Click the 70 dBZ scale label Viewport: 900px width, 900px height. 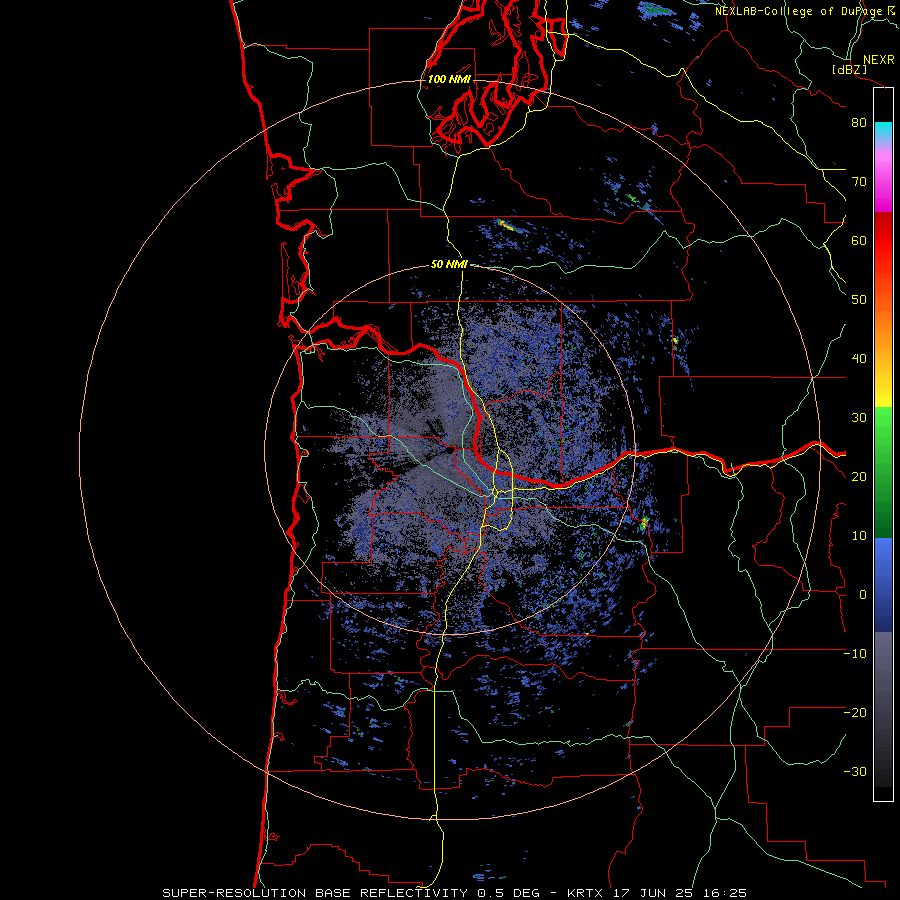pyautogui.click(x=859, y=182)
